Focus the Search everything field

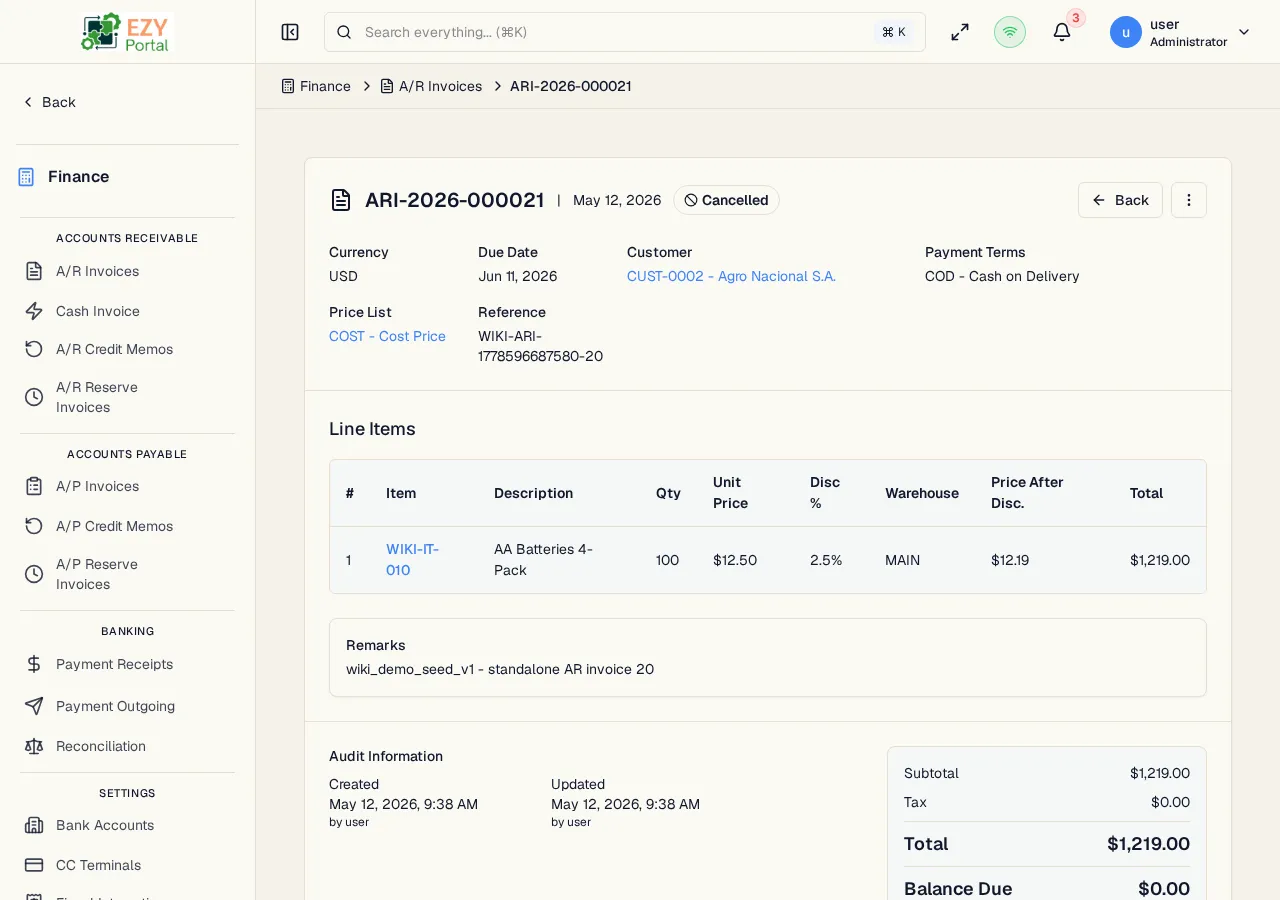coord(625,32)
